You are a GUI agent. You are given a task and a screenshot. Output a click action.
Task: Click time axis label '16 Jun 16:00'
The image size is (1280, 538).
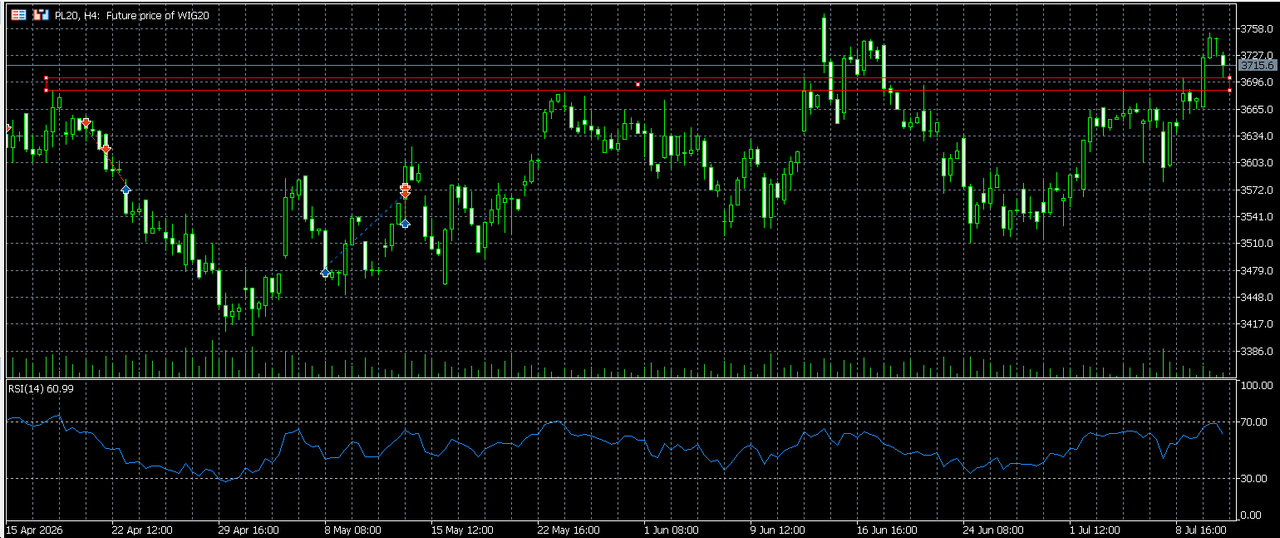[886, 530]
